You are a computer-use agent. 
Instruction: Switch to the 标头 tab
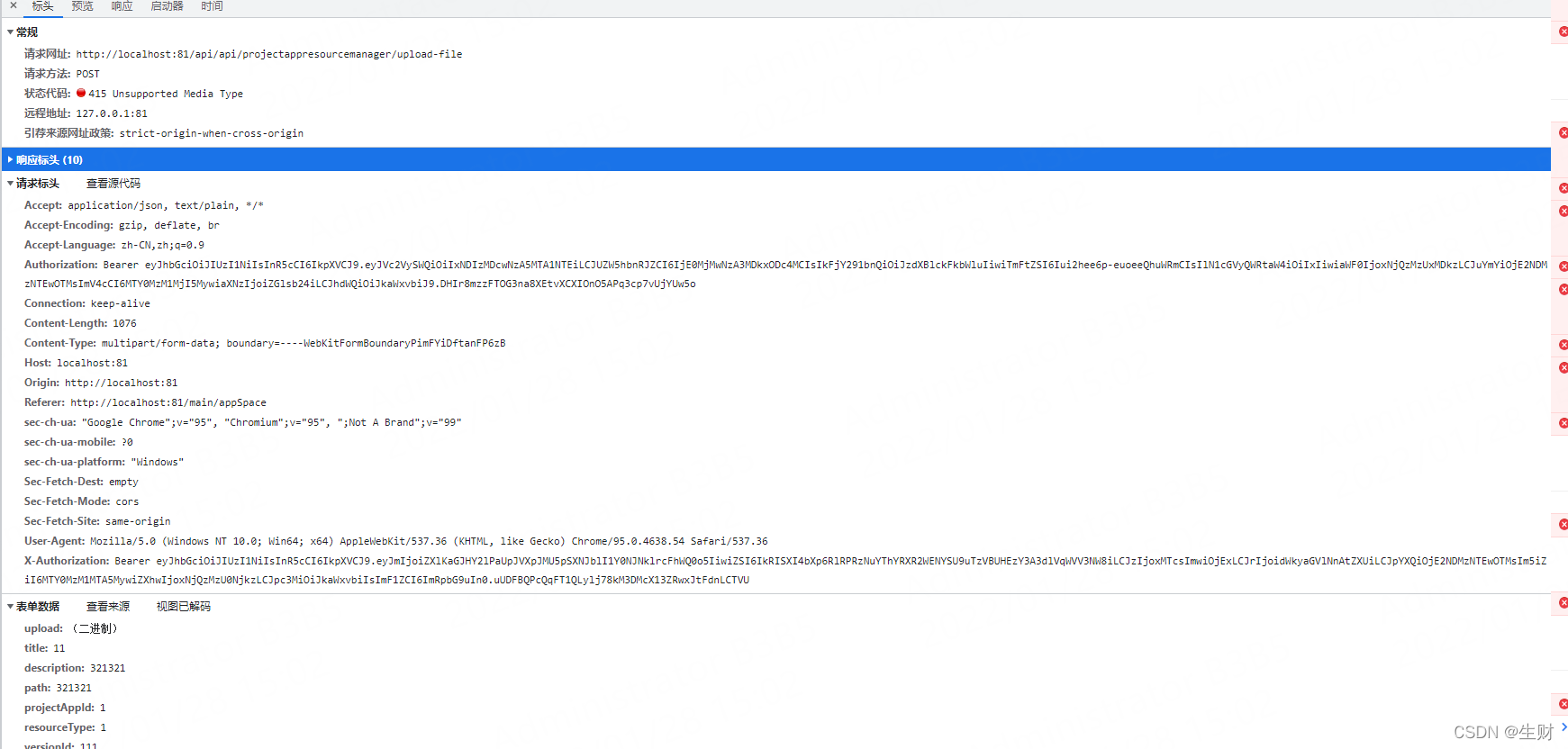42,6
